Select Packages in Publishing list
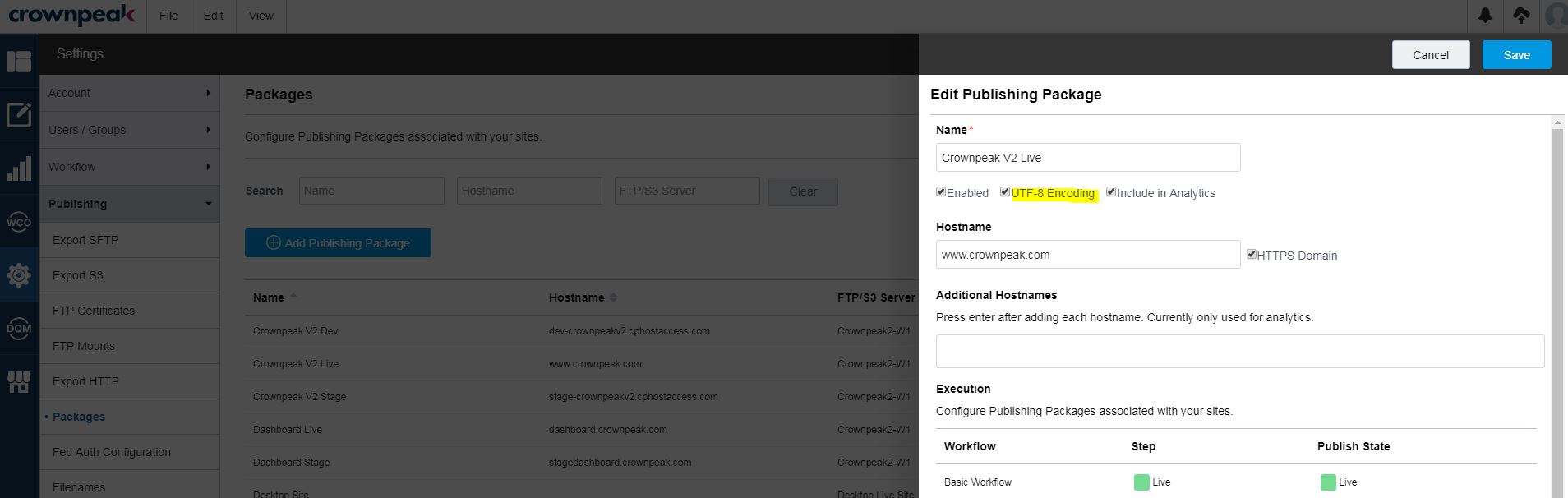Image resolution: width=1568 pixels, height=498 pixels. pyautogui.click(x=130, y=417)
